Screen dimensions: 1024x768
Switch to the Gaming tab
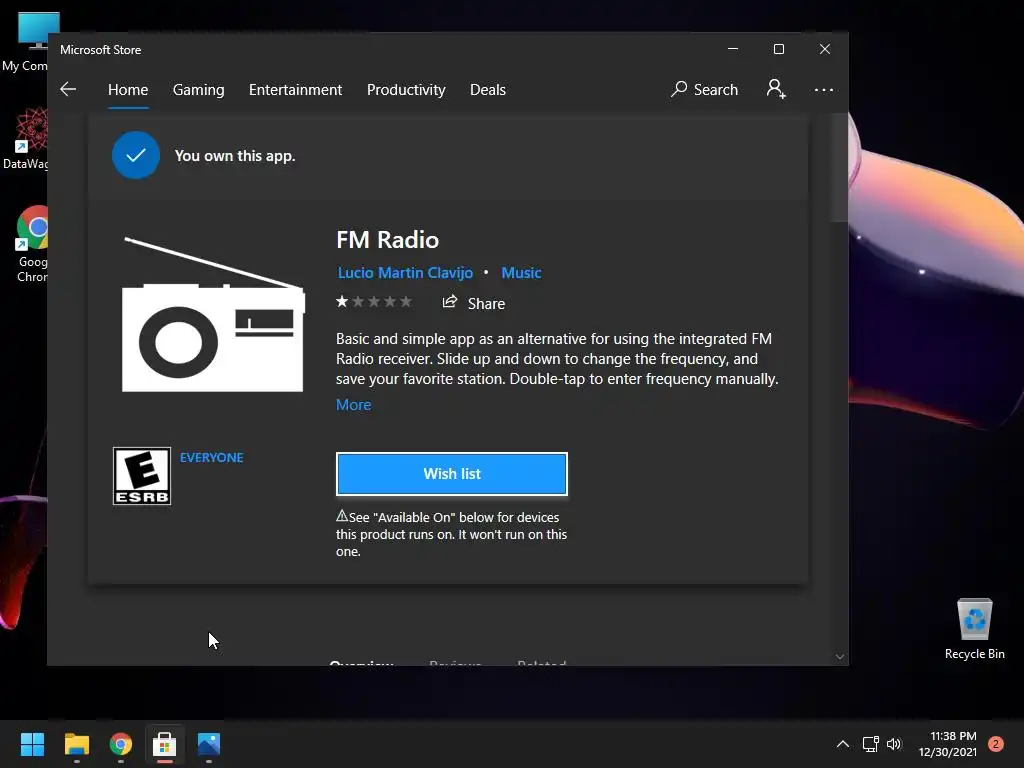tap(199, 89)
